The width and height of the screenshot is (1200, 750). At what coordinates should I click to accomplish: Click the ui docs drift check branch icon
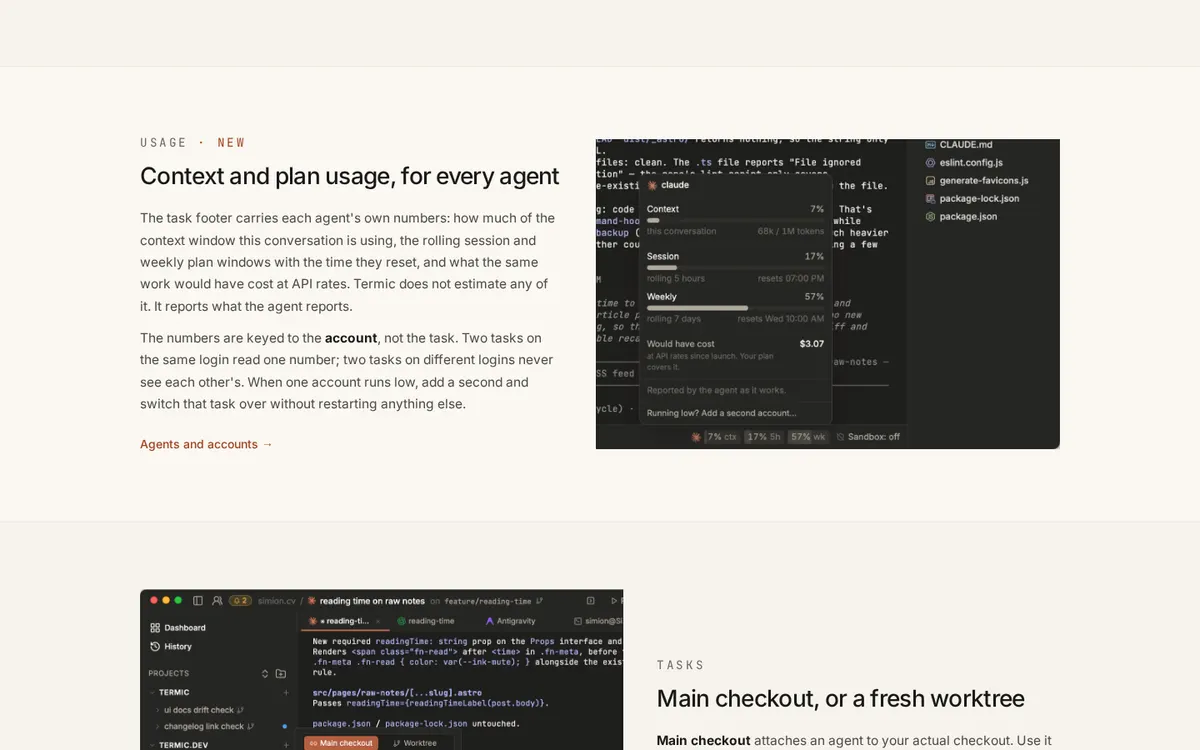pos(240,710)
